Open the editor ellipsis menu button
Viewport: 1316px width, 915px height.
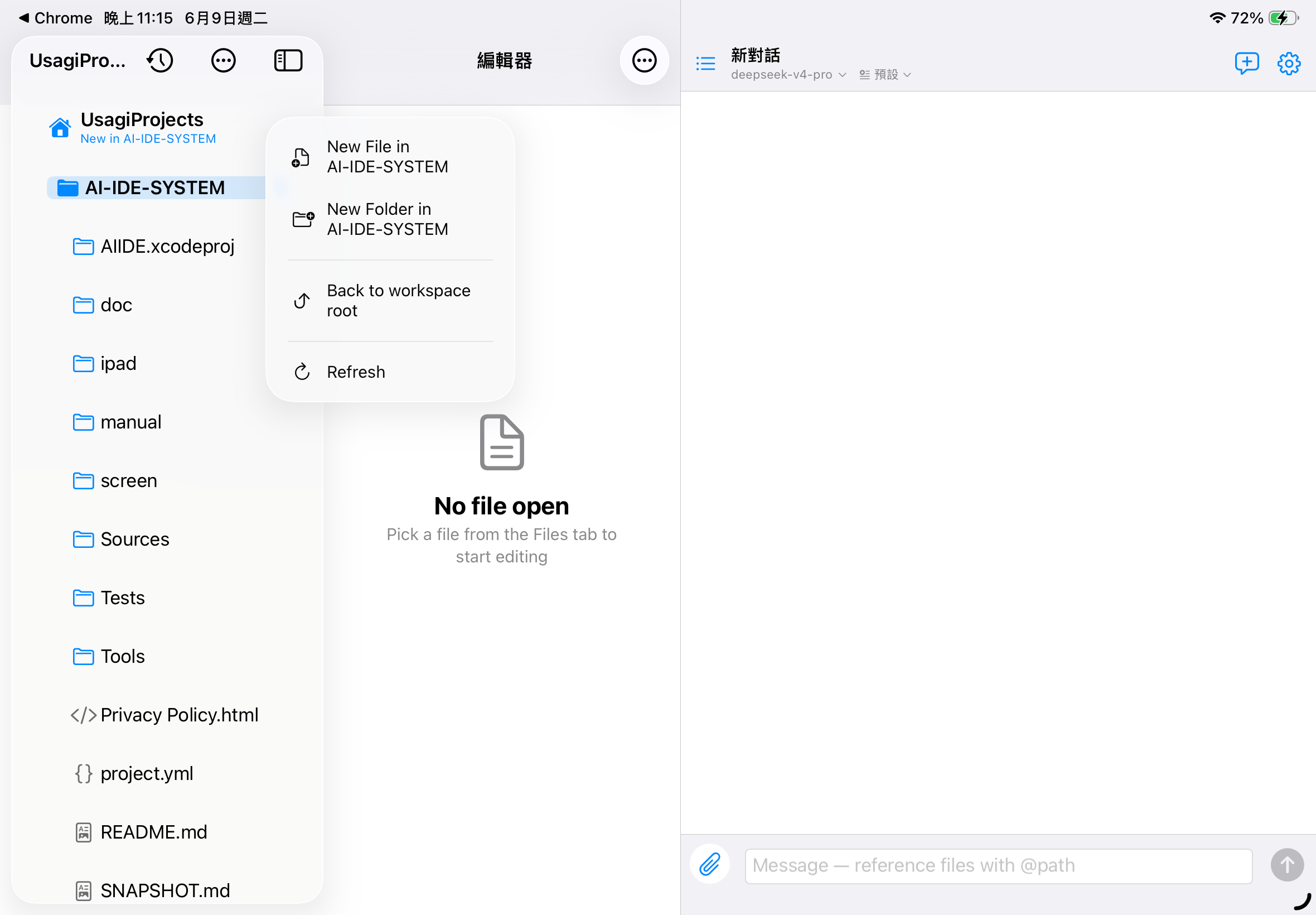click(x=644, y=60)
